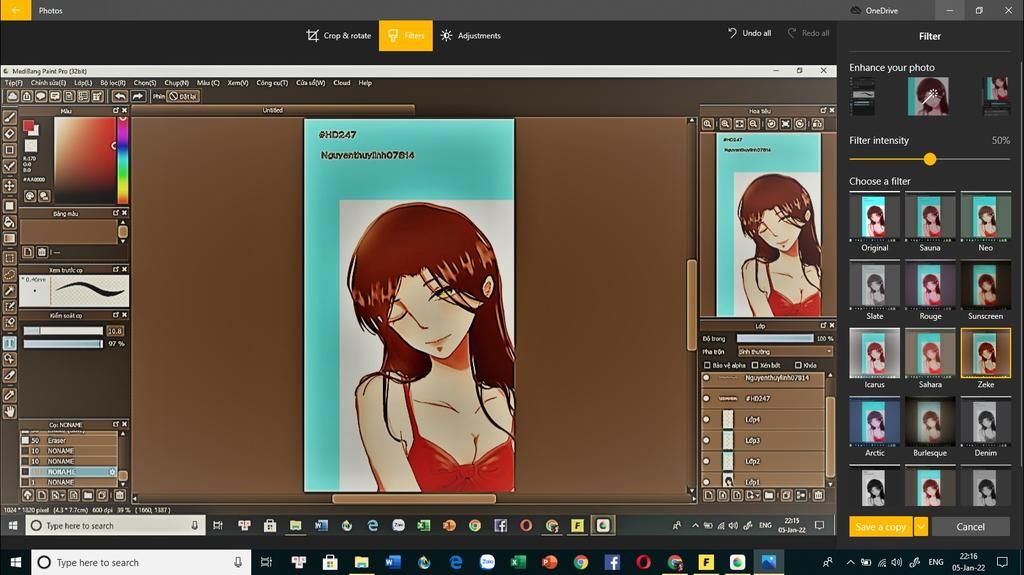1024x575 pixels.
Task: Select the Text tool in MediBang toolbox
Action: tap(10, 342)
